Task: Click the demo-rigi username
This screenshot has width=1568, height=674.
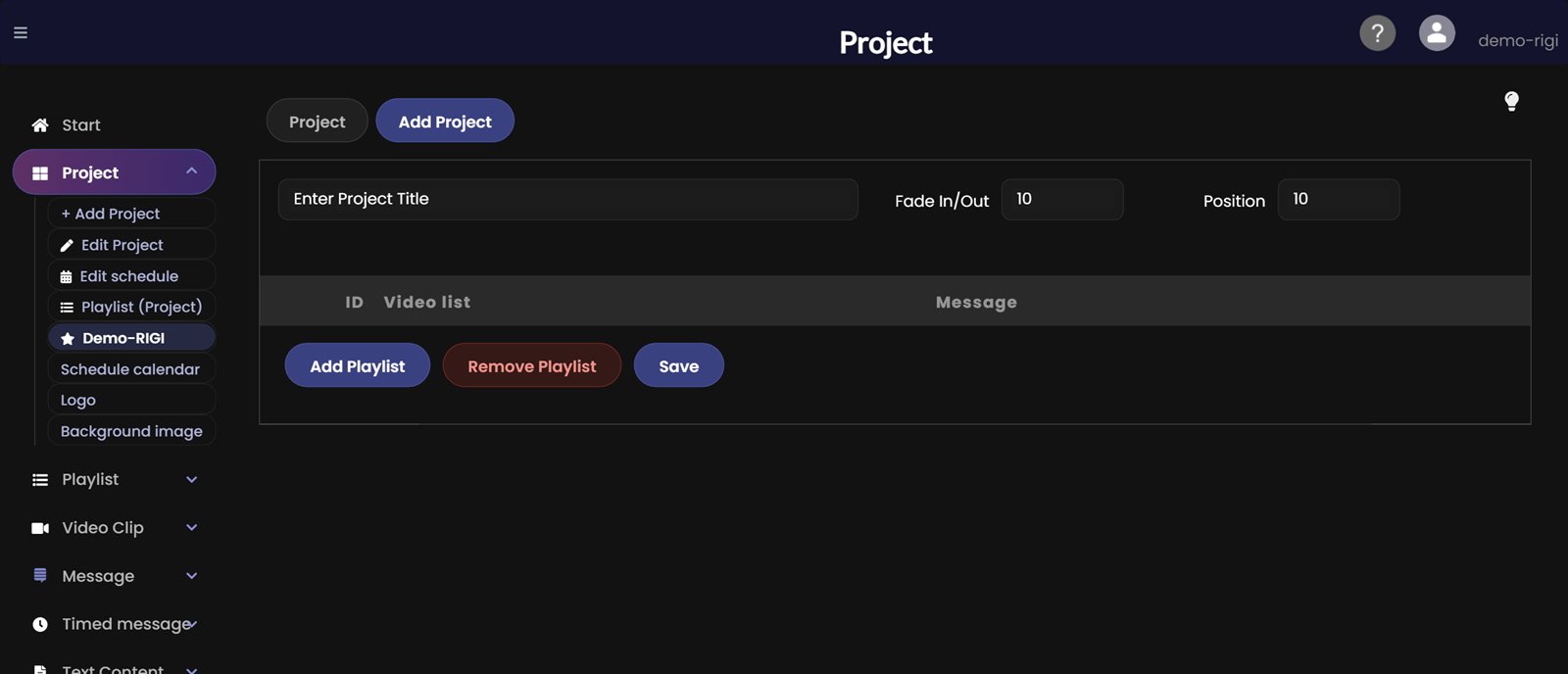Action: click(x=1518, y=40)
